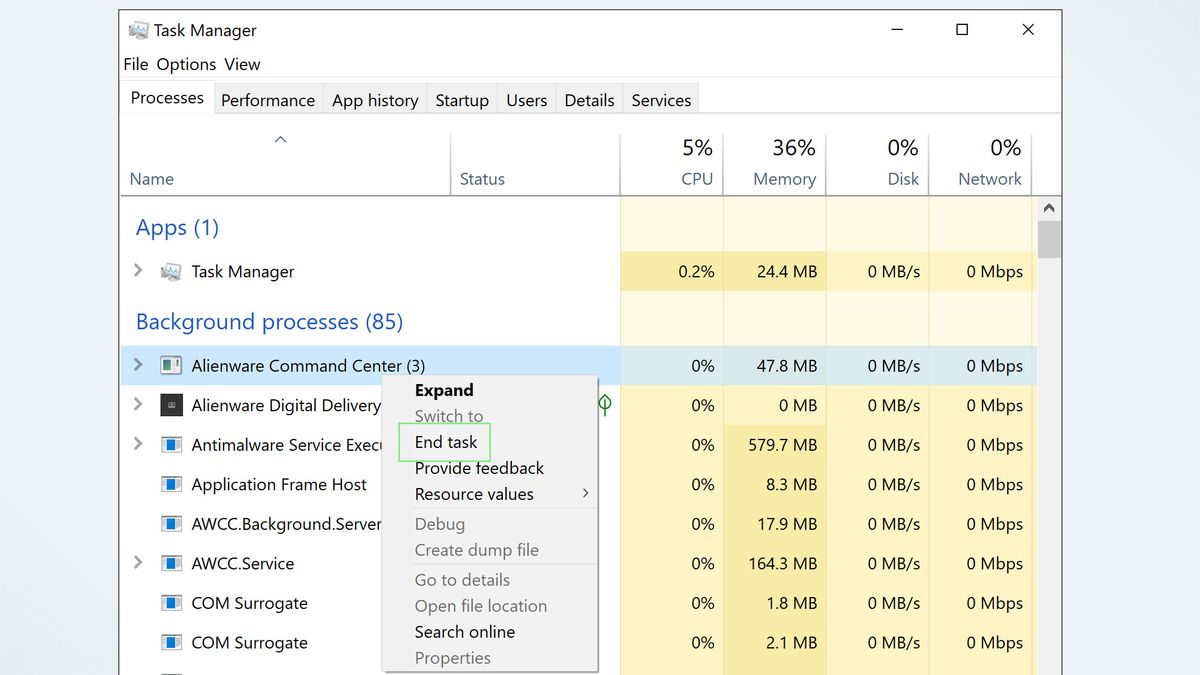This screenshot has height=675, width=1200.
Task: Click Provide feedback in the context menu
Action: (479, 468)
